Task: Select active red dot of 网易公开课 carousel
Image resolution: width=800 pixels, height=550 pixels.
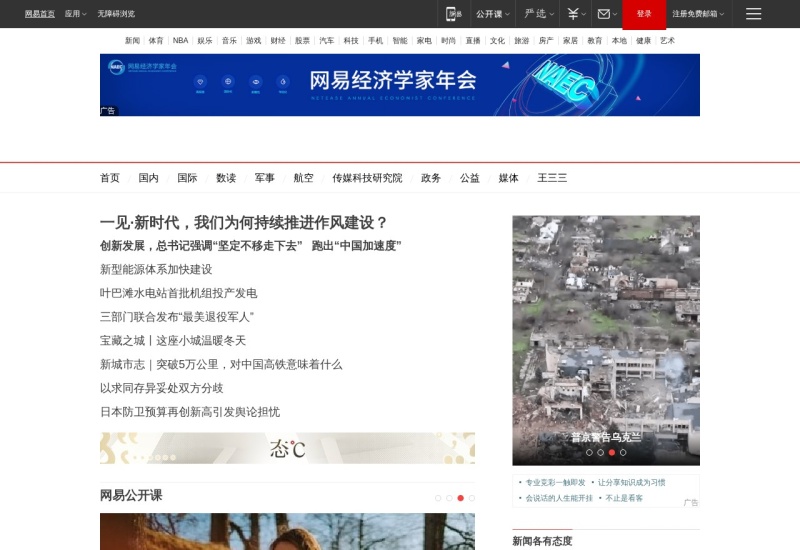Action: [x=460, y=498]
